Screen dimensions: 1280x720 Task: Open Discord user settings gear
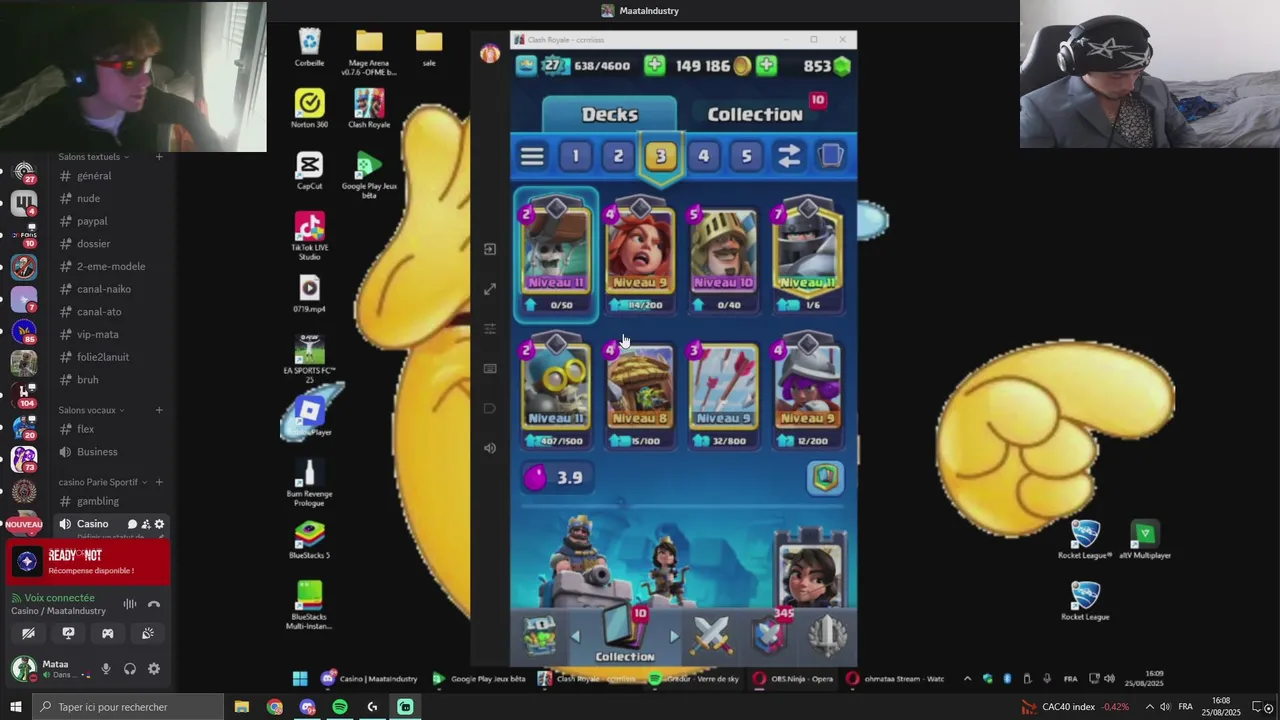pos(154,669)
